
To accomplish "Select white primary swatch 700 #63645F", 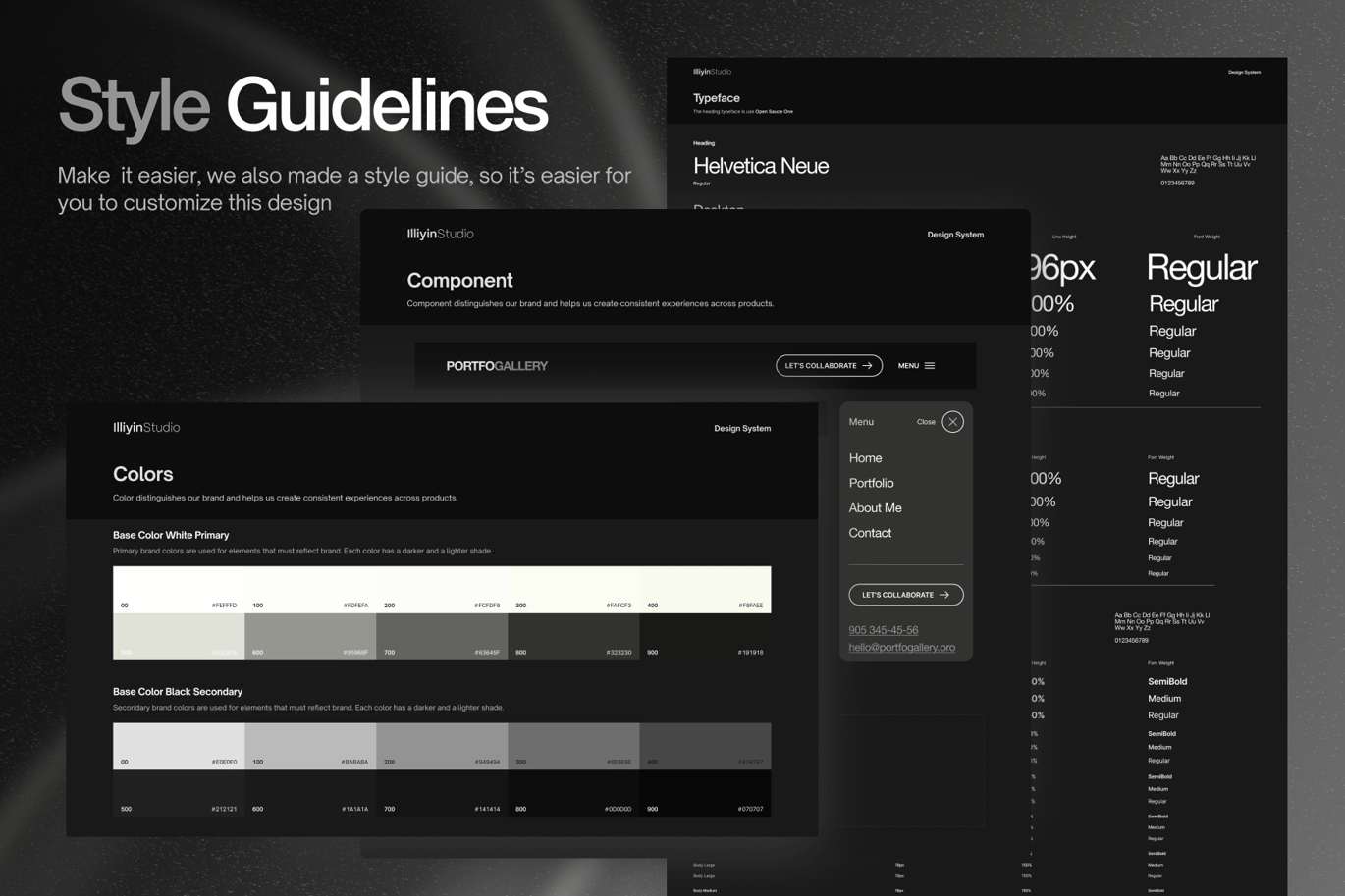I will click(x=442, y=637).
